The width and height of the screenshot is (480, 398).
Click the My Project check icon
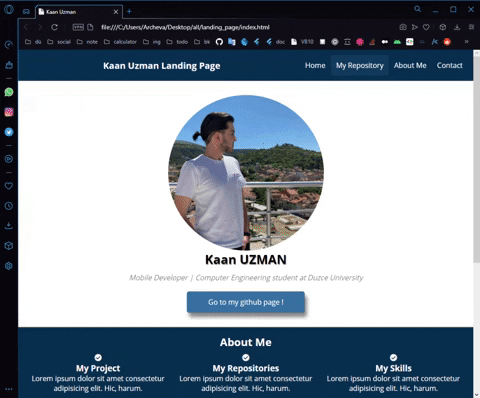tap(98, 357)
